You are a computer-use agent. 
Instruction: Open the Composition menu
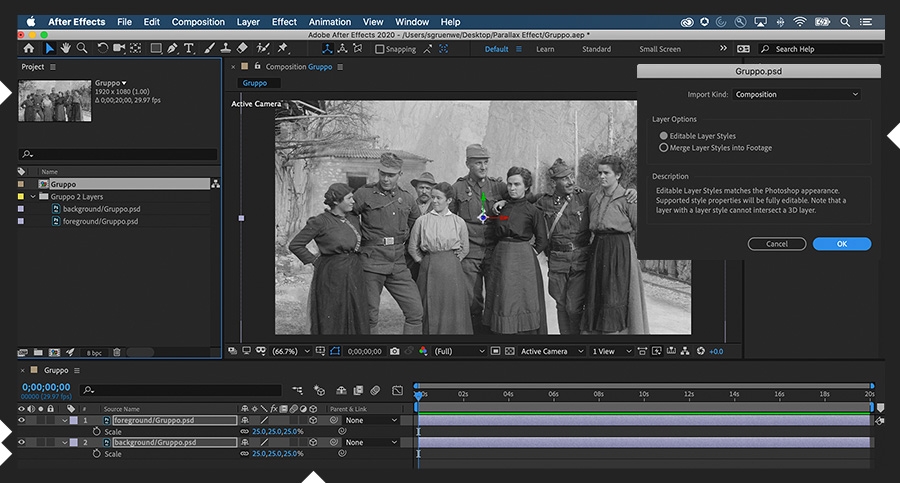(x=198, y=21)
